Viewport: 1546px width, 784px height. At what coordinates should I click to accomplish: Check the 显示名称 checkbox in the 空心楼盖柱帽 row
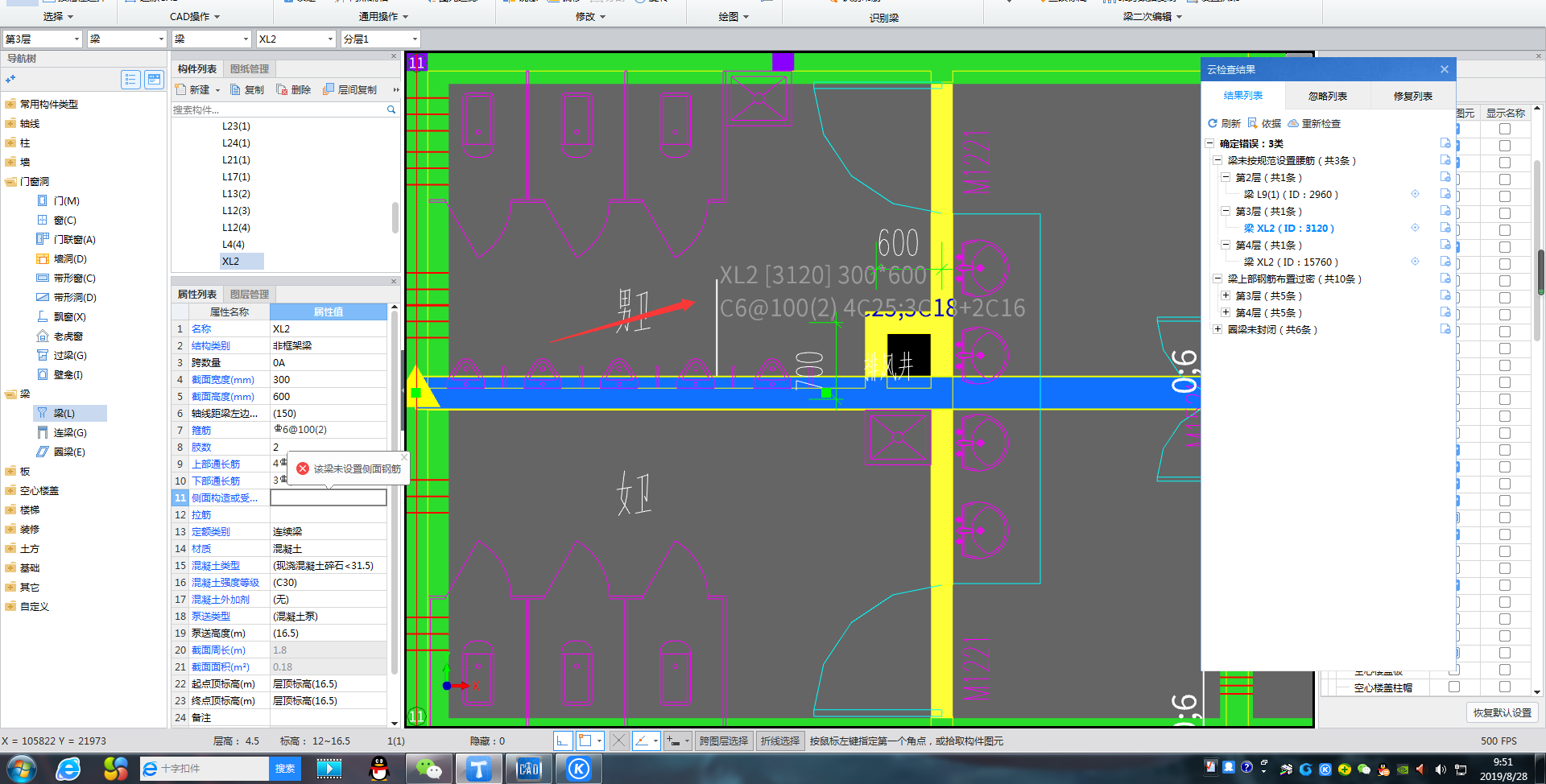1505,687
